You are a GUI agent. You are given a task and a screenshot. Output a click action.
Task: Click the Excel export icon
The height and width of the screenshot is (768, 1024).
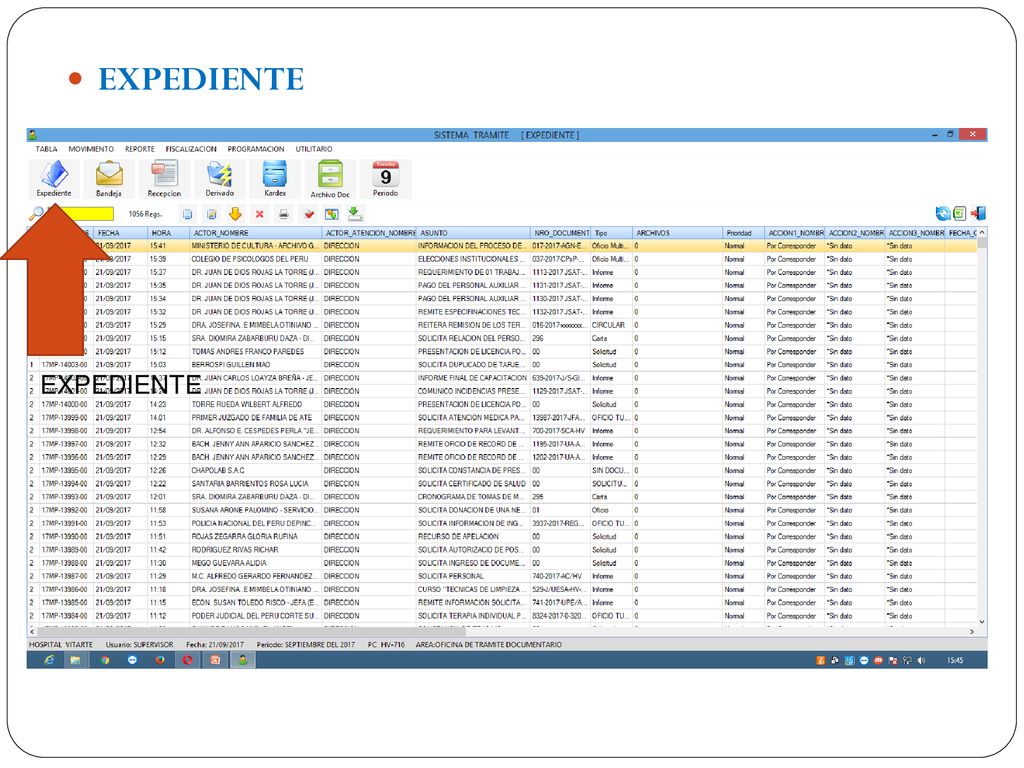(959, 214)
